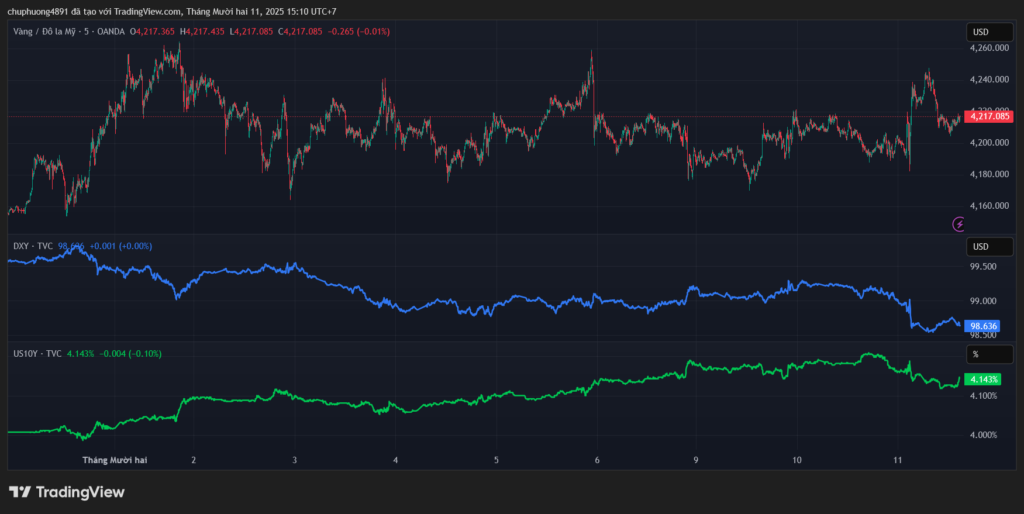This screenshot has width=1024, height=514.
Task: Click the purple lightning bolt icon
Action: click(959, 225)
